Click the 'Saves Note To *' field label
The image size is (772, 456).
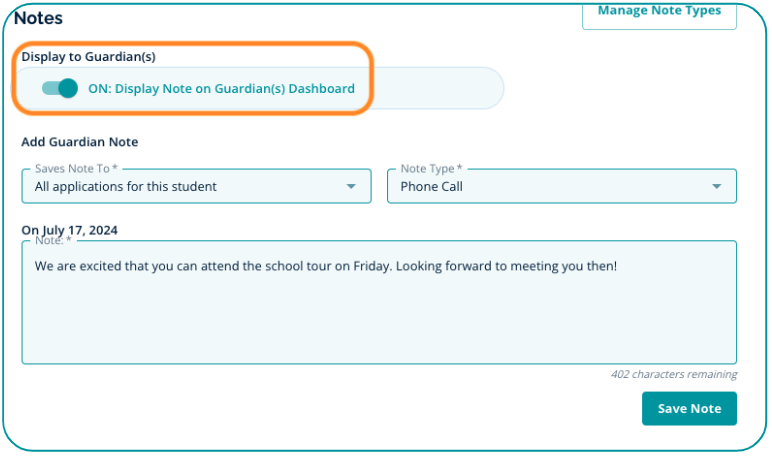(73, 170)
